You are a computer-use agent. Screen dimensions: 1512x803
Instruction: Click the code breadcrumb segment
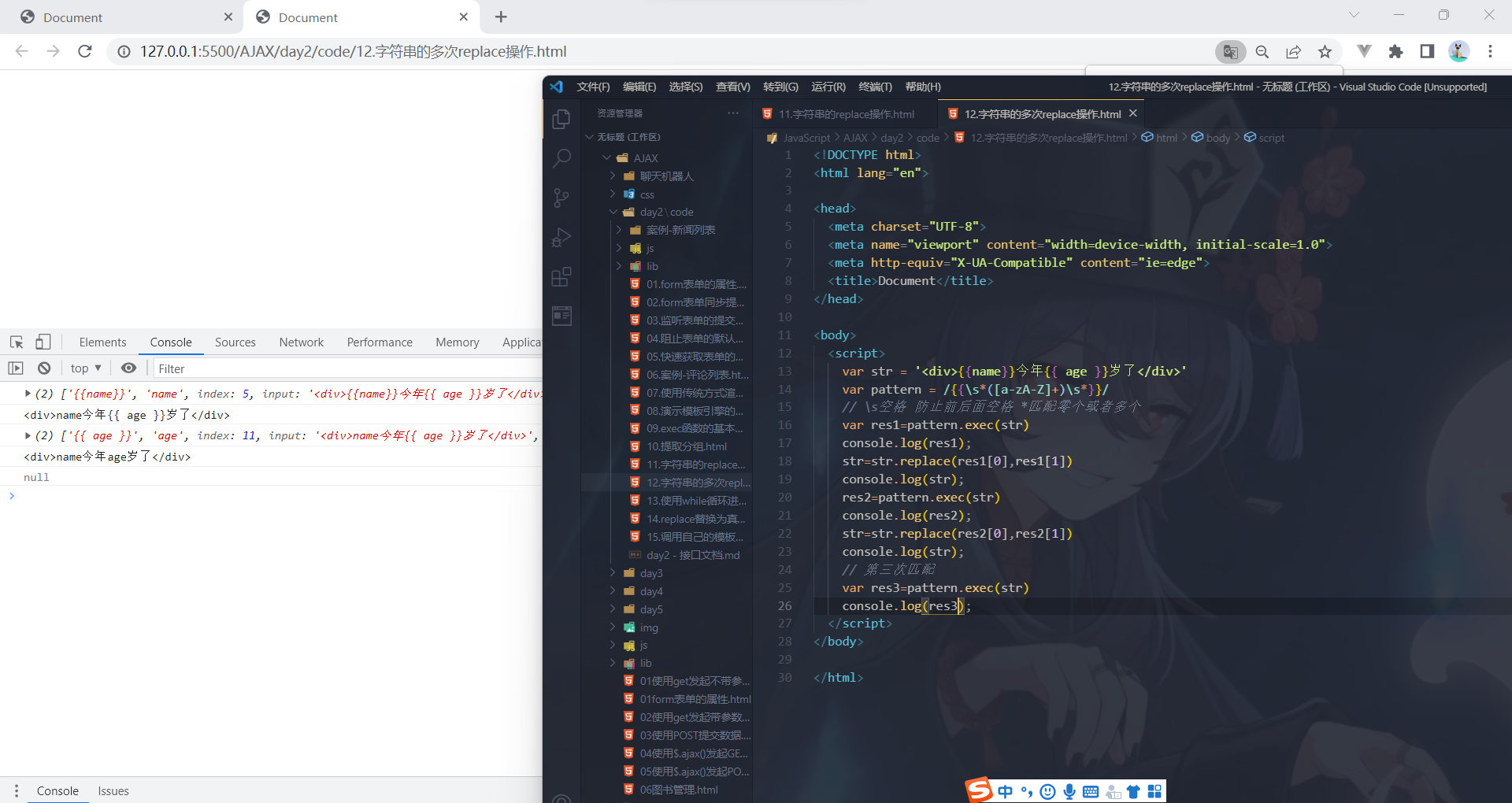click(928, 138)
